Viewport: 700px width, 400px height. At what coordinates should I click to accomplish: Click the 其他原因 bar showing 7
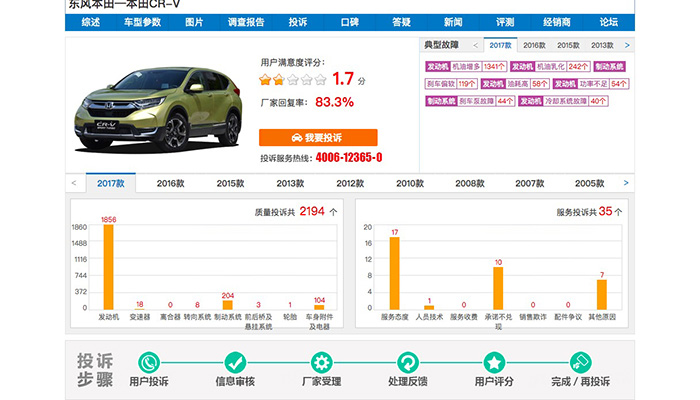coord(602,295)
